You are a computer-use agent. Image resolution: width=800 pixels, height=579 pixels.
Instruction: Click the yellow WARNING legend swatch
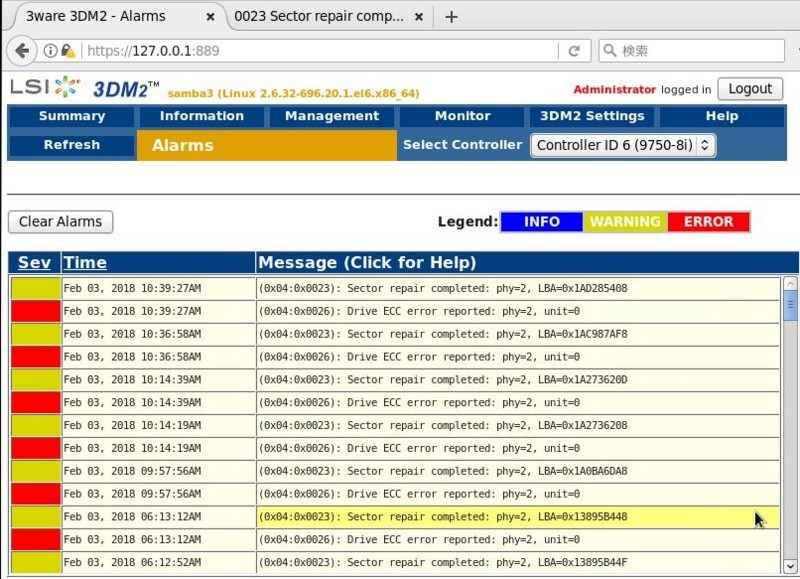click(x=625, y=222)
